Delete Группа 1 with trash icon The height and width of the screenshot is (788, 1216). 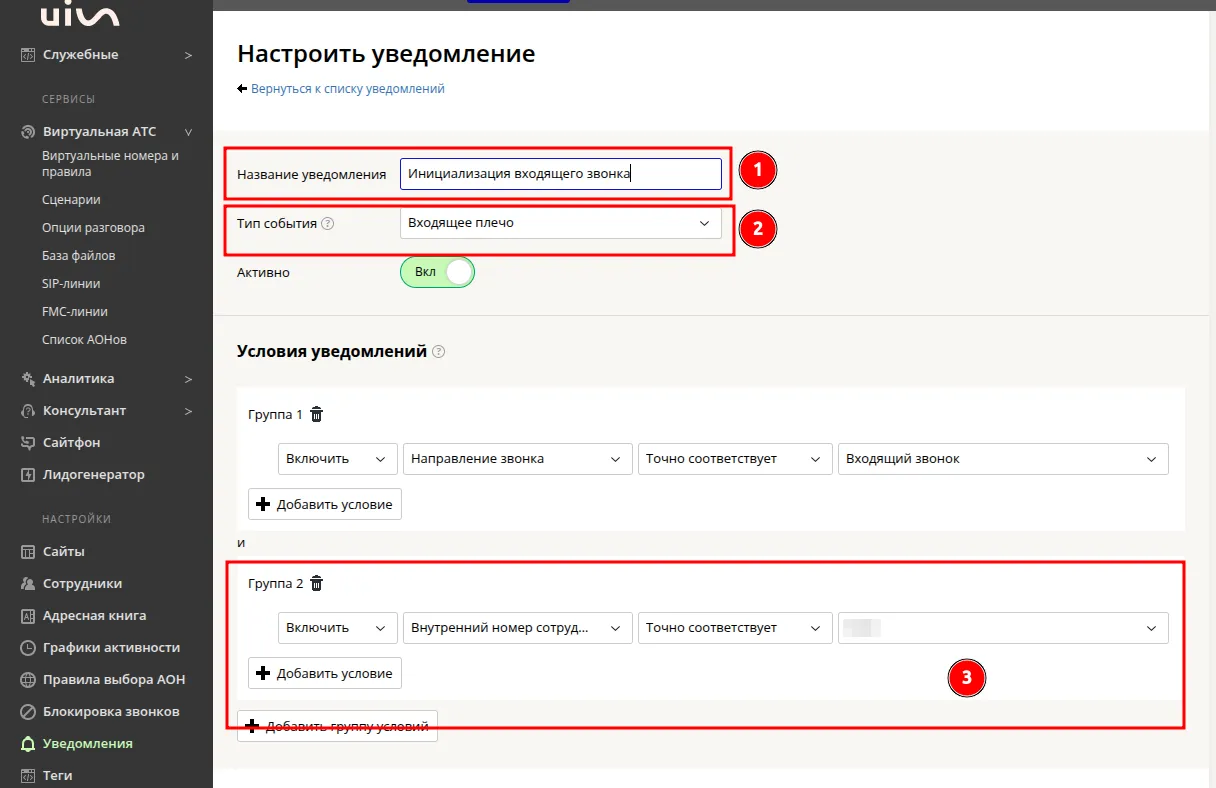click(317, 414)
